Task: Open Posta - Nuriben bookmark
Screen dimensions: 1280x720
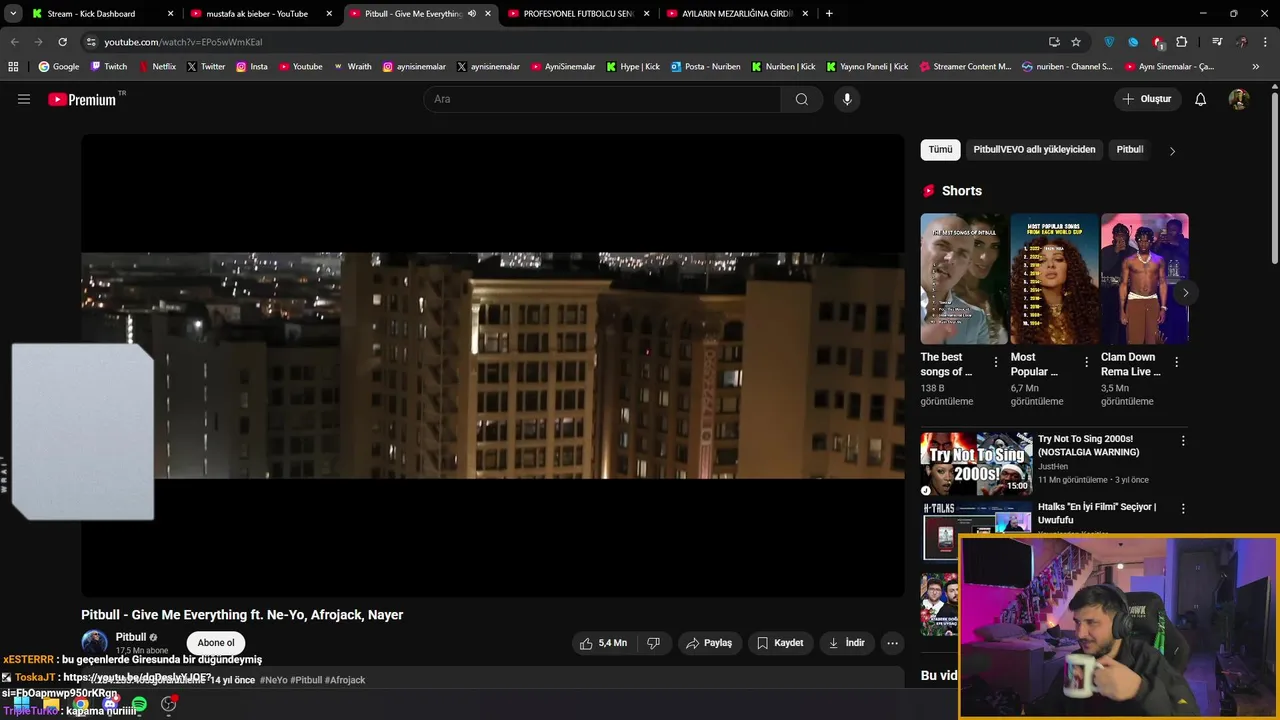Action: [705, 67]
